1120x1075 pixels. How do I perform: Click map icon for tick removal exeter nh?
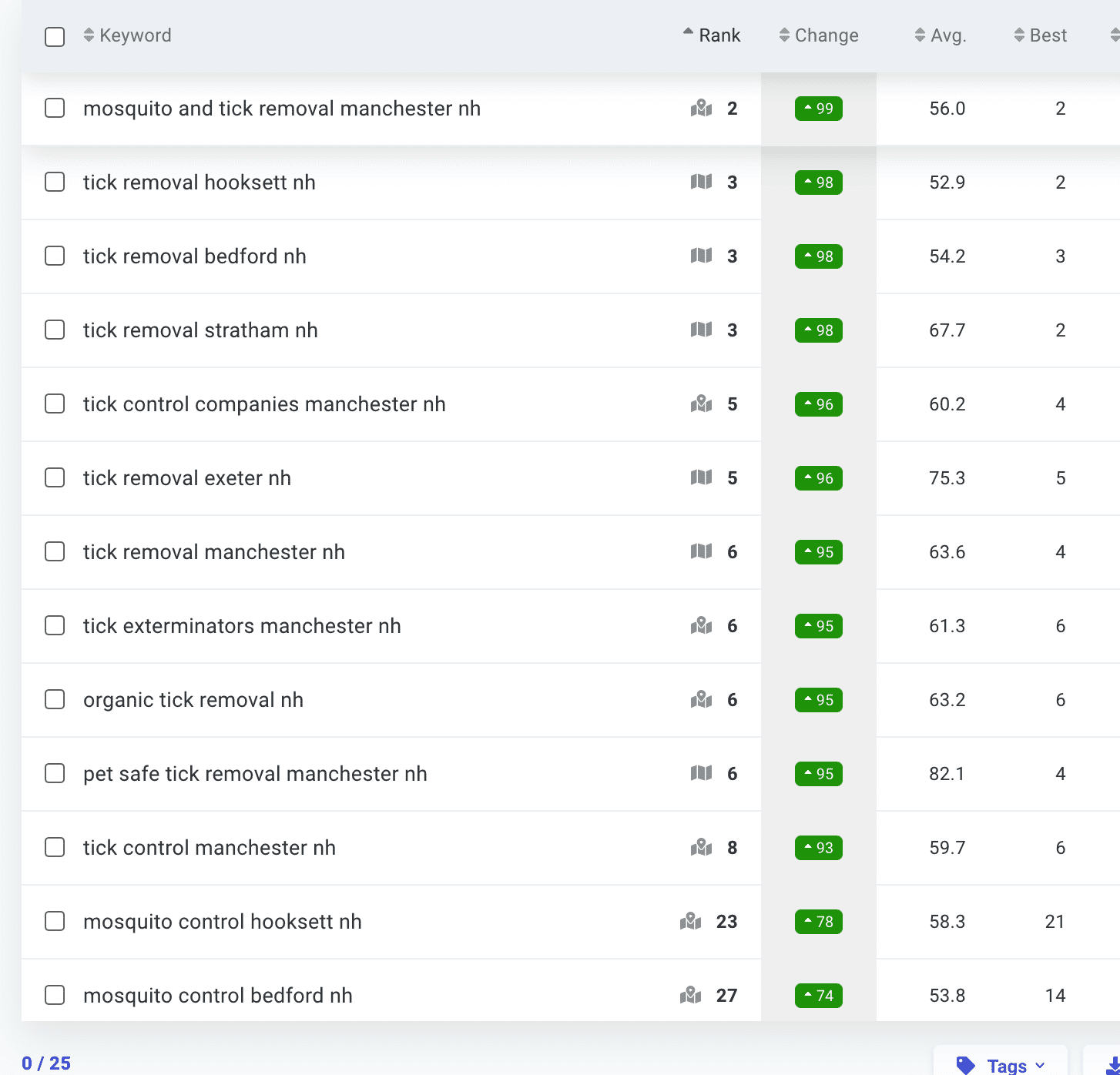pyautogui.click(x=701, y=477)
